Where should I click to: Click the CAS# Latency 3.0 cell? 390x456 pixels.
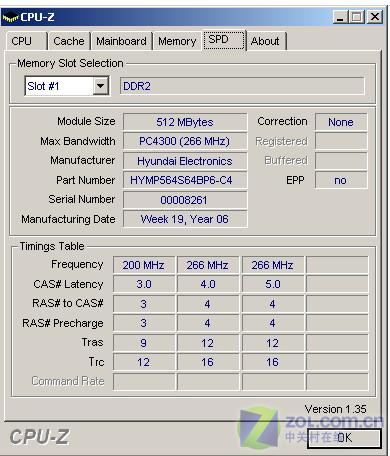(144, 284)
